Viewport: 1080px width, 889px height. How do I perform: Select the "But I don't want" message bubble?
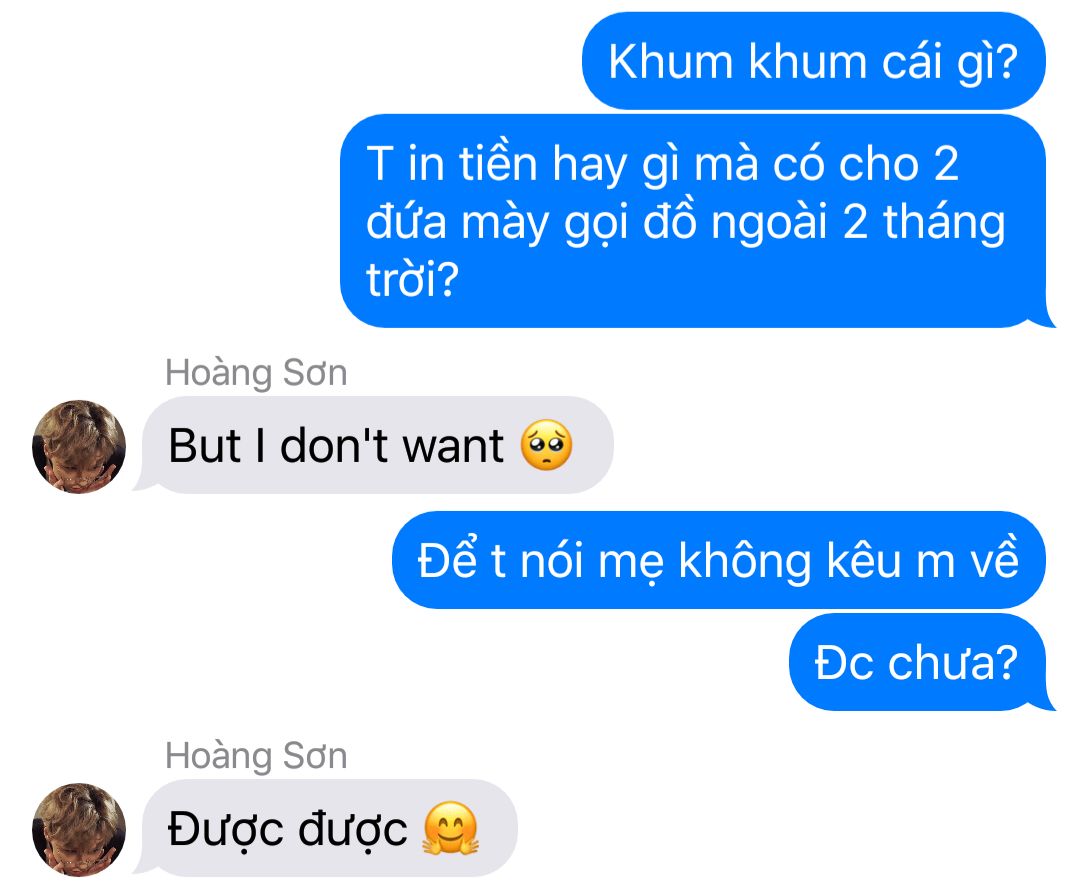[375, 445]
